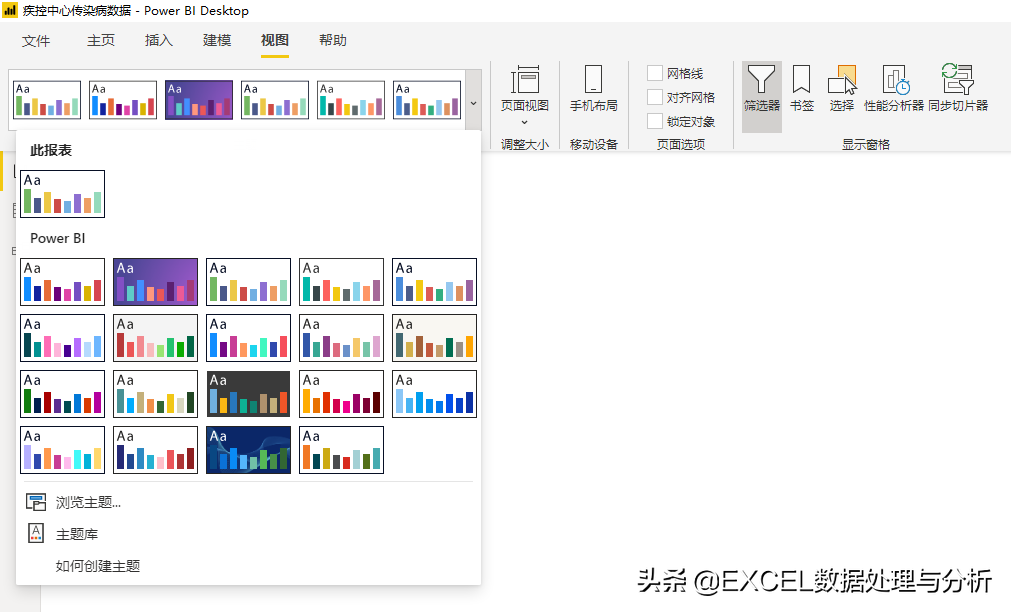The height and width of the screenshot is (612, 1011).
Task: Launch the 性能分析器 pane
Action: tap(894, 88)
